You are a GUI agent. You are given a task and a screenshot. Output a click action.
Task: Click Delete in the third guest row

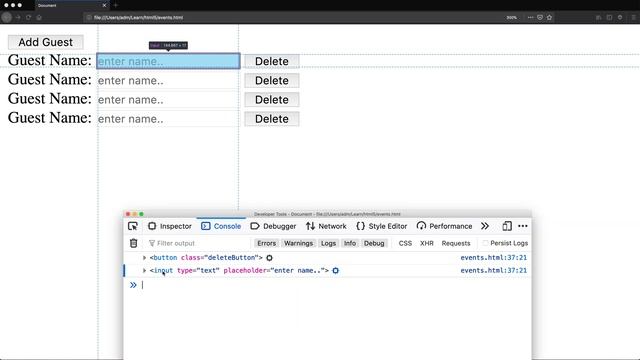[x=272, y=100]
